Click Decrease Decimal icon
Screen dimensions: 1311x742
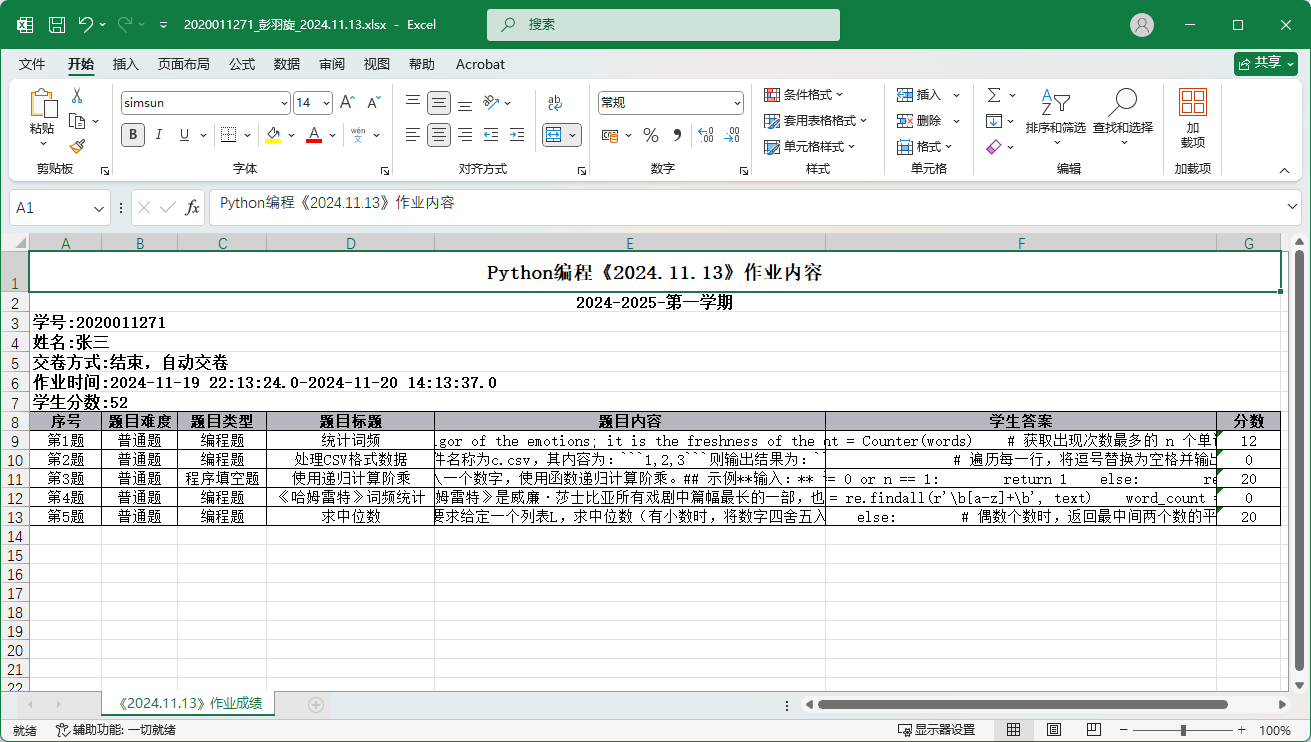733,135
